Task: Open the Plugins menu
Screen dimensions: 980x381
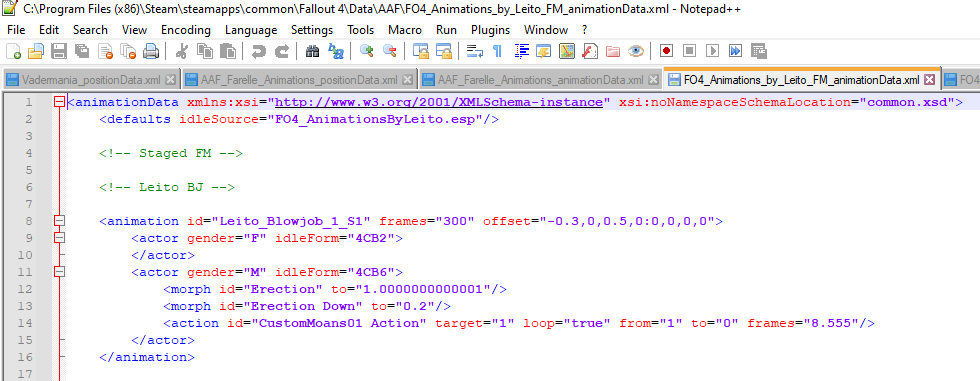Action: (x=491, y=30)
